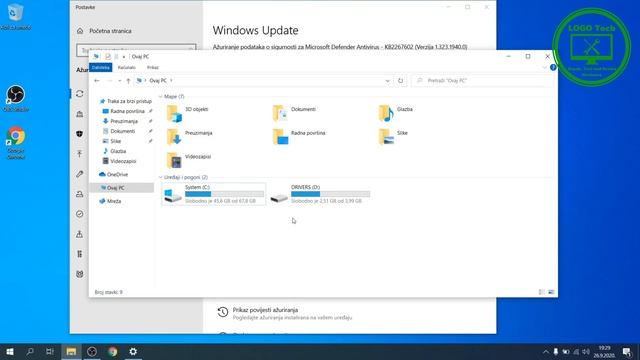The image size is (640, 360).
Task: Select Radna površina in navigation pane
Action: (124, 111)
